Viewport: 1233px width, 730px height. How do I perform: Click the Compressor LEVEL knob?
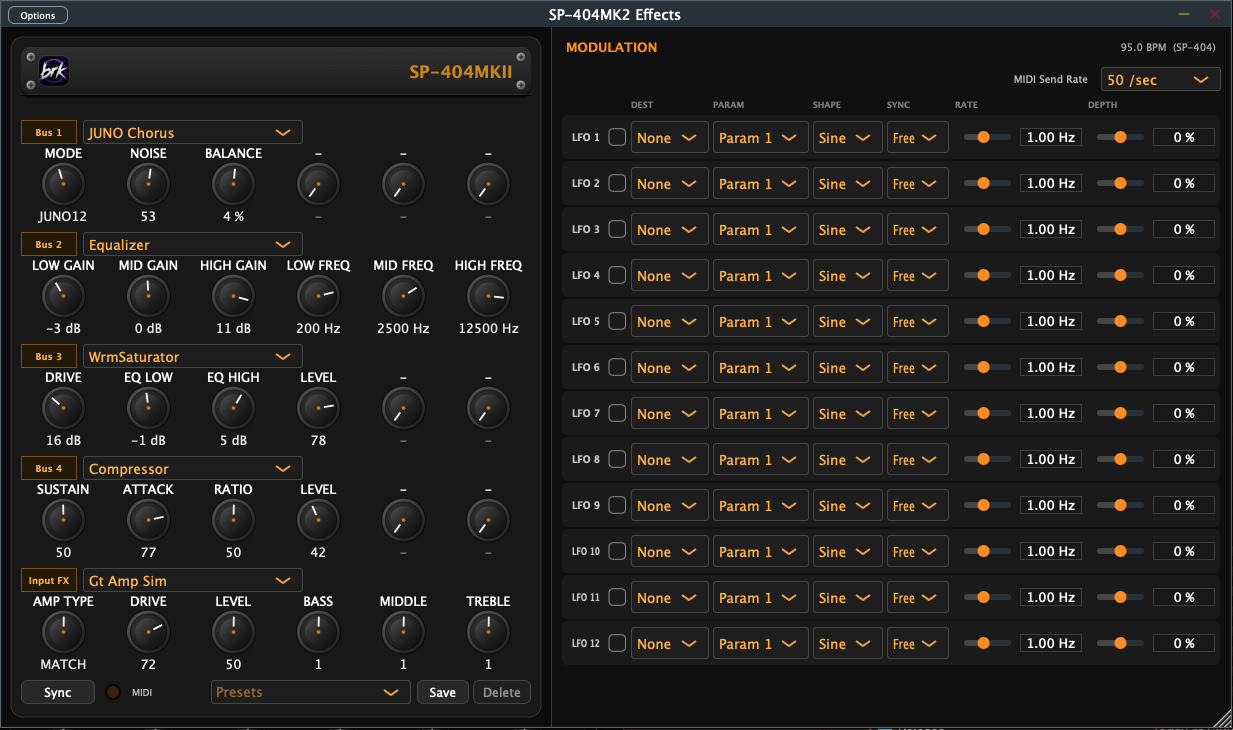(318, 520)
